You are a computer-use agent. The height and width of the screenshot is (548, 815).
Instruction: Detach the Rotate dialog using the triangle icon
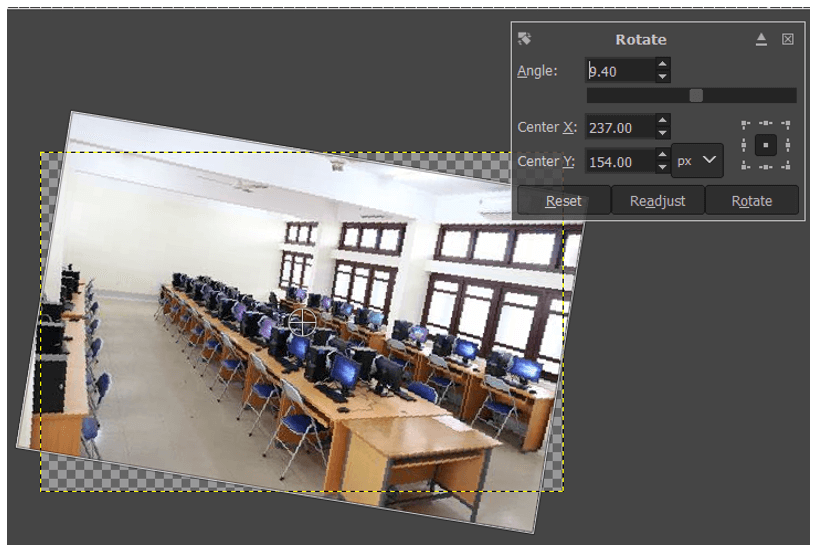pyautogui.click(x=761, y=39)
